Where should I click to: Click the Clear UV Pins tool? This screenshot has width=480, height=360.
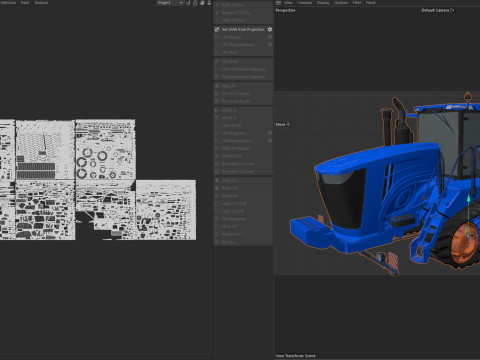243,20
